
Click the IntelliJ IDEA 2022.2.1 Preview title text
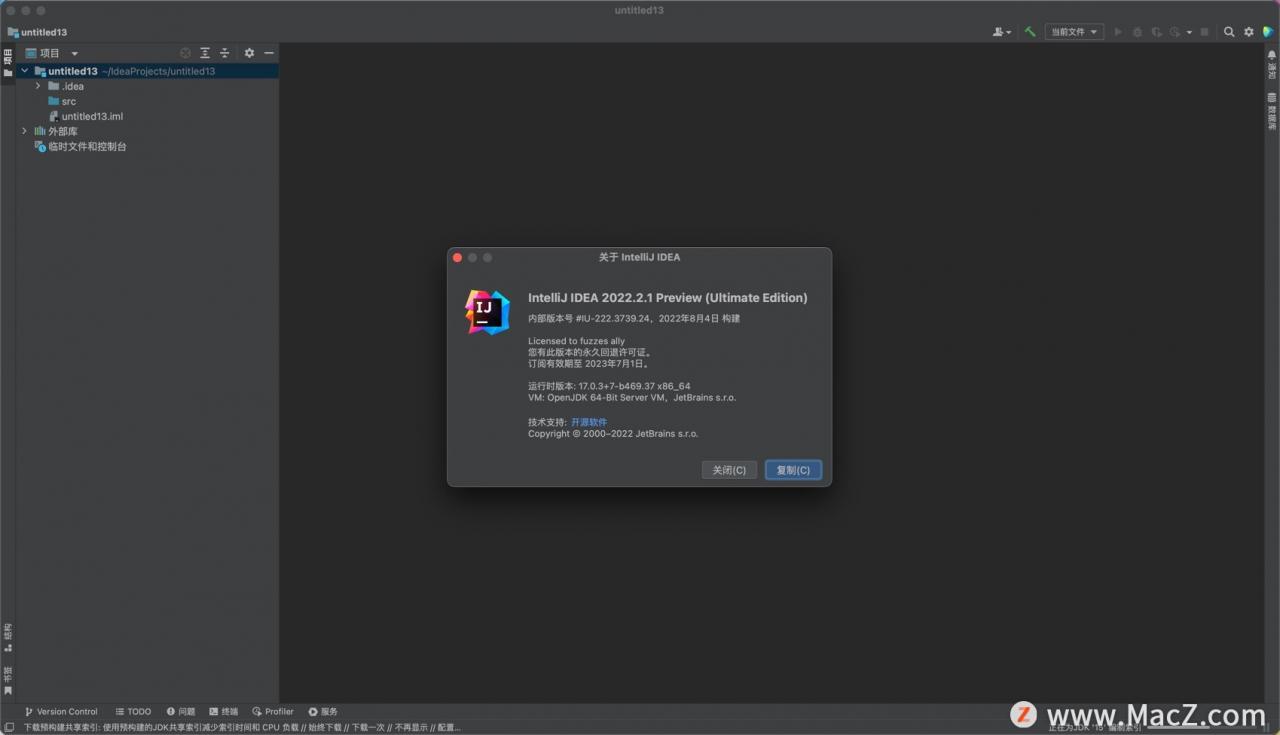668,297
